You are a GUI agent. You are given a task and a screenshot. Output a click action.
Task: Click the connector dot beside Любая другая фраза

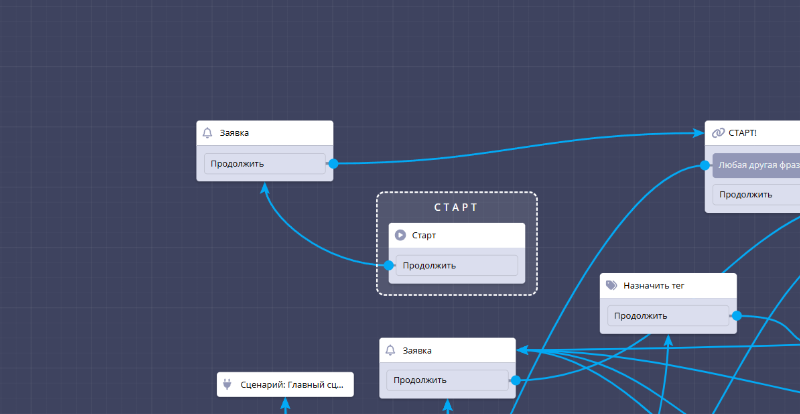coord(705,165)
